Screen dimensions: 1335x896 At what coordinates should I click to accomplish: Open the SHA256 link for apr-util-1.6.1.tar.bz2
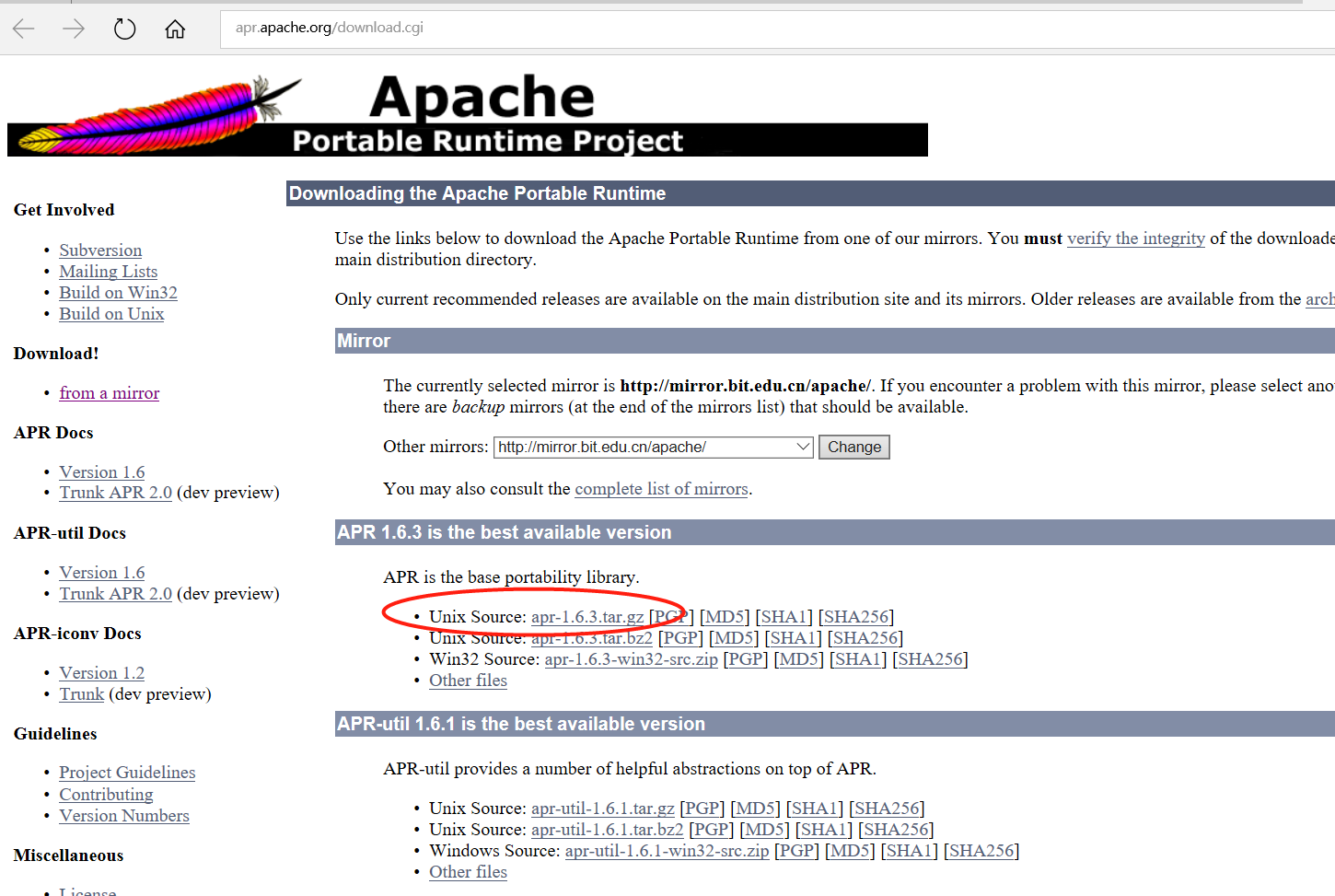coord(896,830)
